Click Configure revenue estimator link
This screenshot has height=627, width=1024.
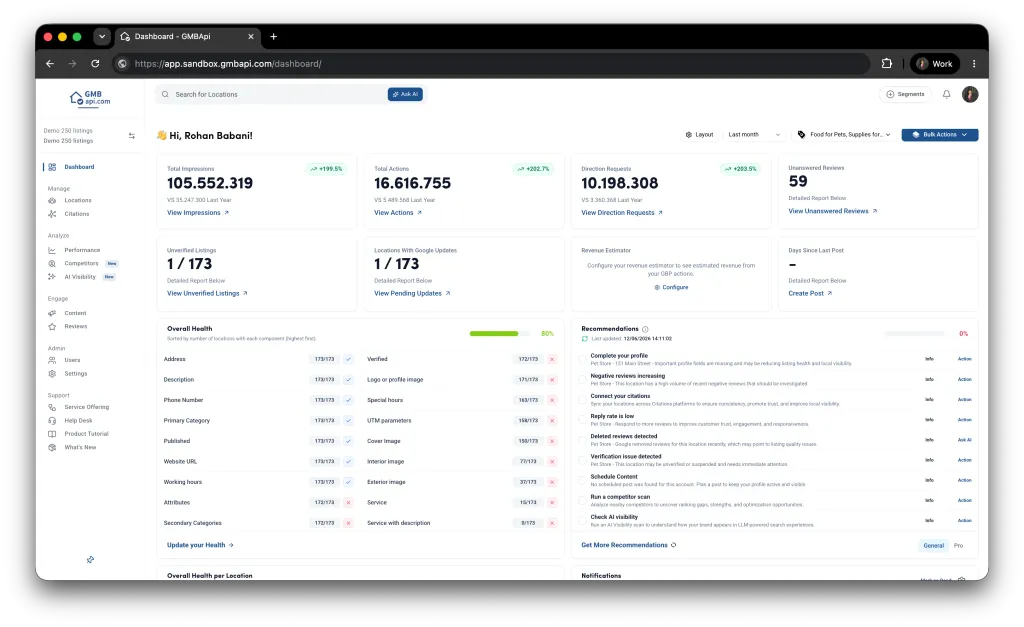pos(671,288)
